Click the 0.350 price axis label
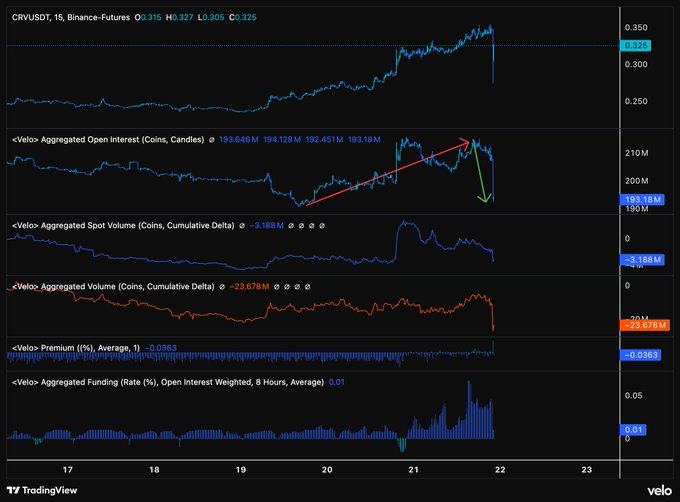The height and width of the screenshot is (502, 680). [636, 27]
